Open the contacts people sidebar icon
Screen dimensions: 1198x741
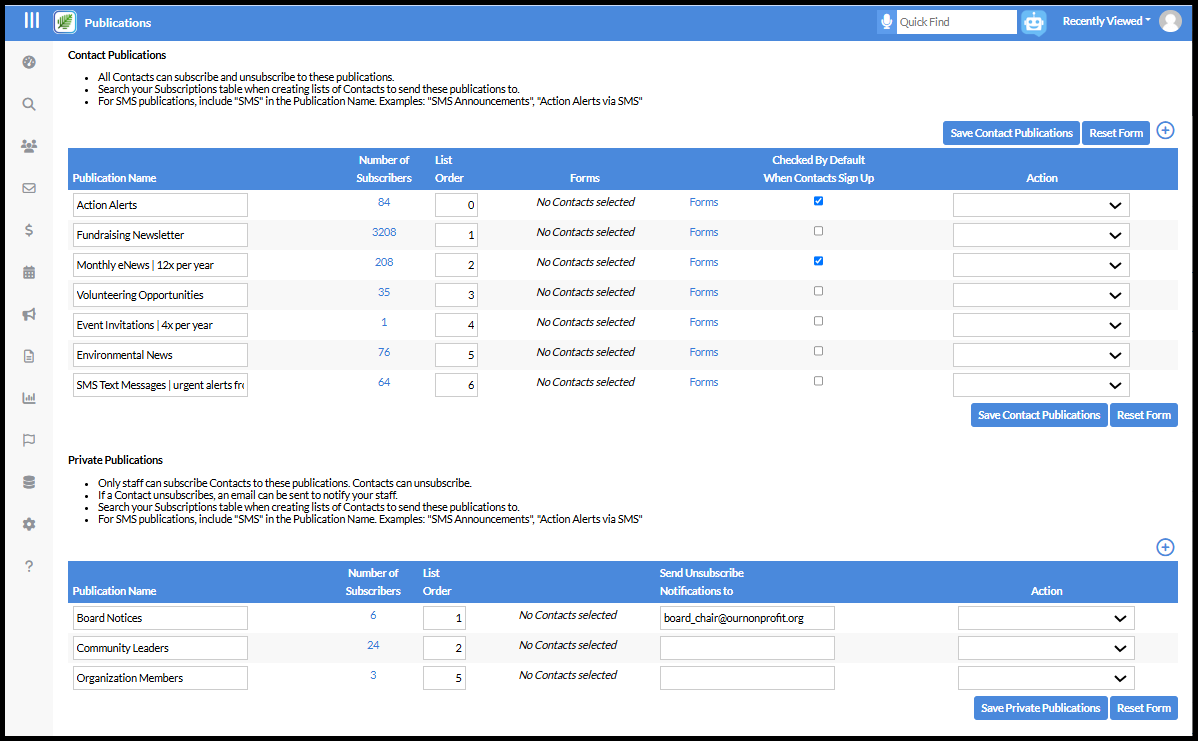(x=29, y=146)
